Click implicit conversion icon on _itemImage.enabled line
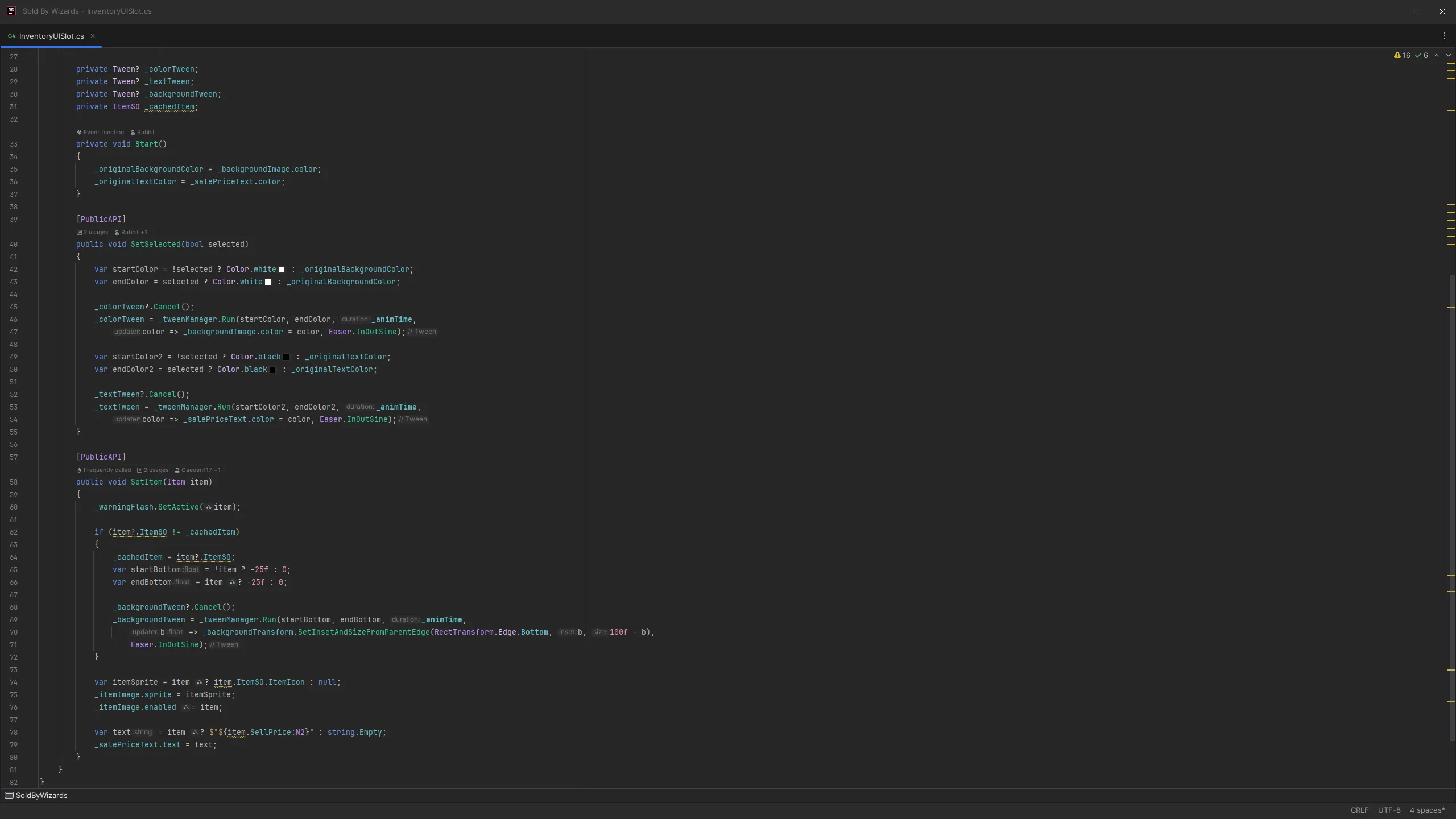1456x819 pixels. pyautogui.click(x=185, y=708)
